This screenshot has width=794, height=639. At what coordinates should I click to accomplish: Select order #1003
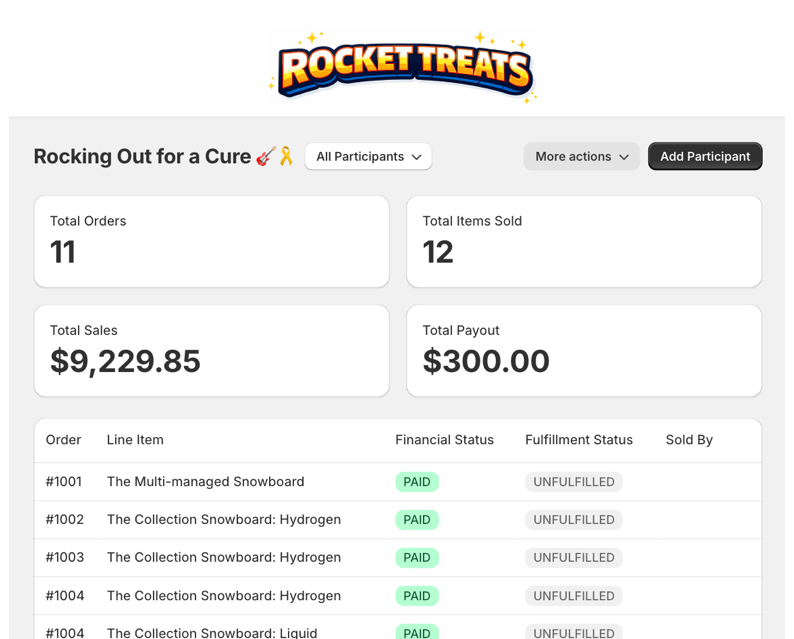[x=65, y=557]
